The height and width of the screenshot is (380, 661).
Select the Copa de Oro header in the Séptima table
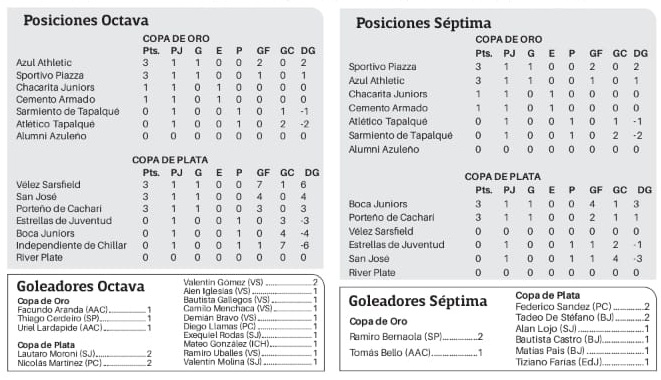pos(508,40)
